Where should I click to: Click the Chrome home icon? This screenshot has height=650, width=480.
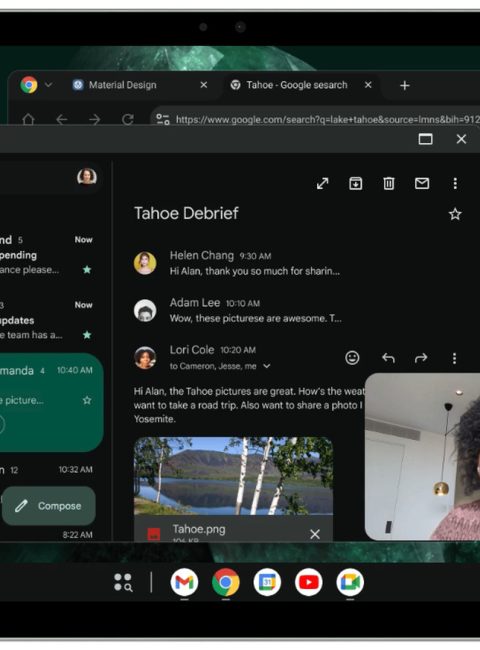tap(28, 119)
